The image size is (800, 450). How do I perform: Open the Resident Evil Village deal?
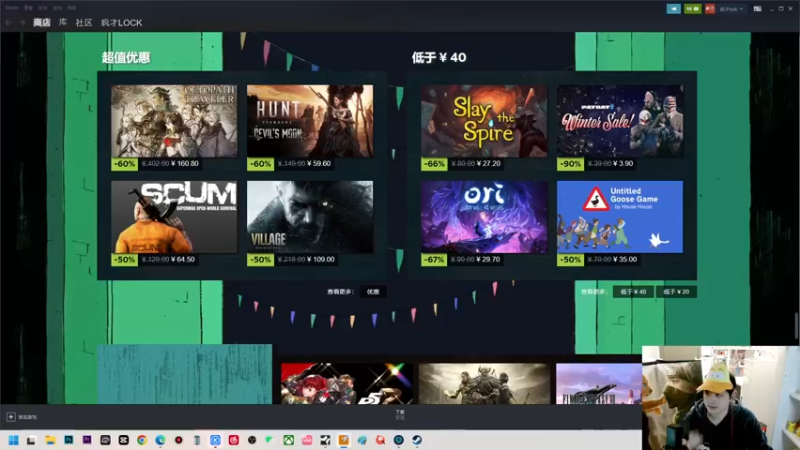(x=310, y=217)
